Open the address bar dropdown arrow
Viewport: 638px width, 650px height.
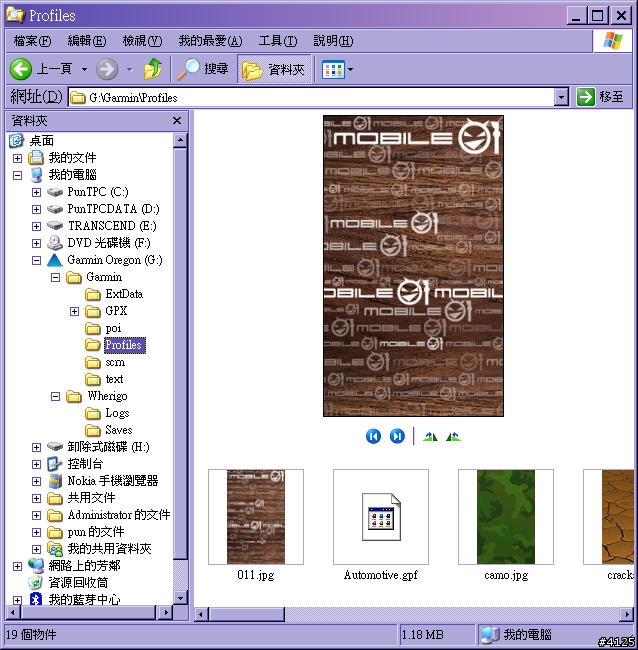[x=560, y=97]
